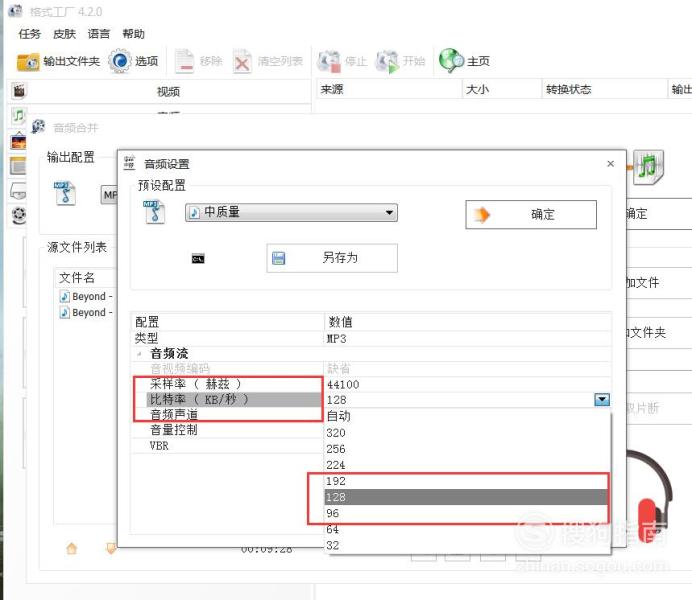Image resolution: width=692 pixels, height=600 pixels.
Task: Click the 数值 column header
Action: click(468, 322)
